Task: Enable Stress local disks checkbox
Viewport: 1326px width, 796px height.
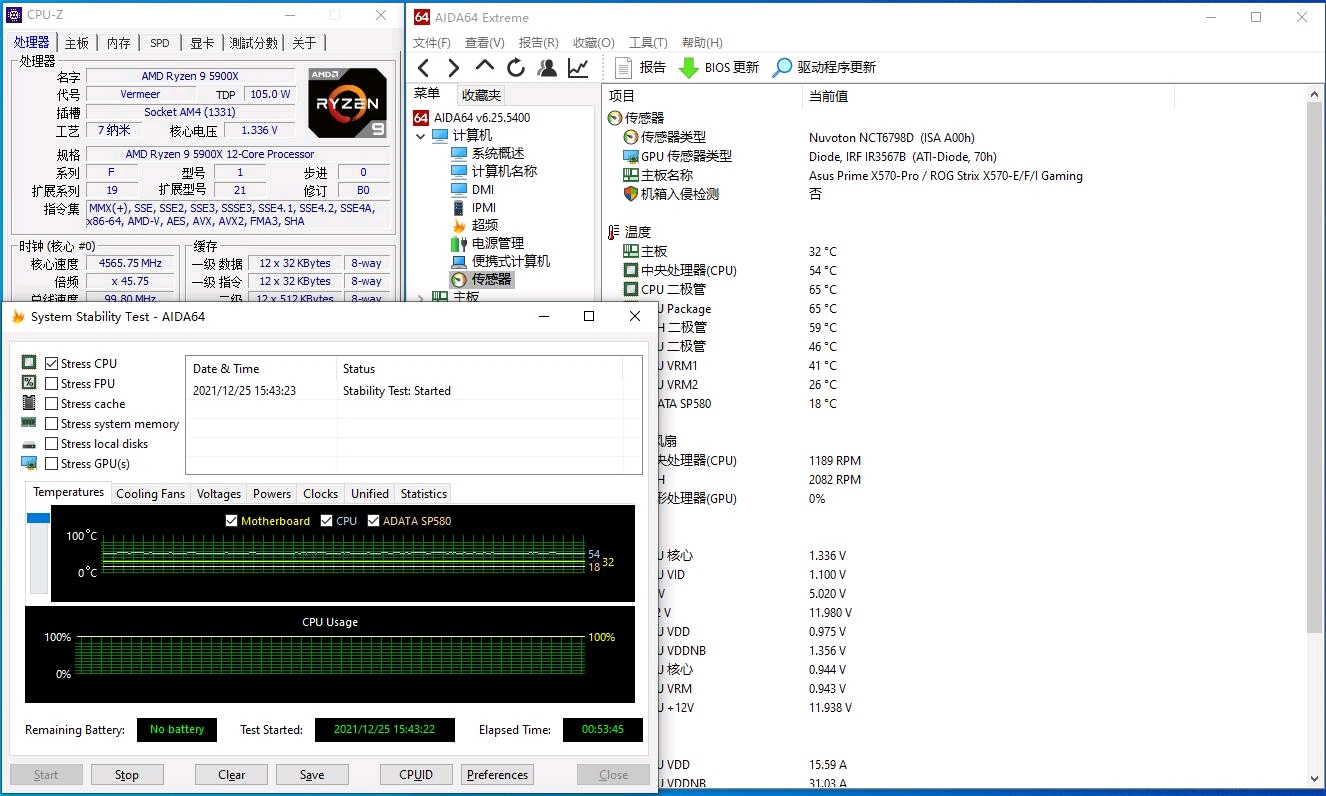Action: coord(52,444)
